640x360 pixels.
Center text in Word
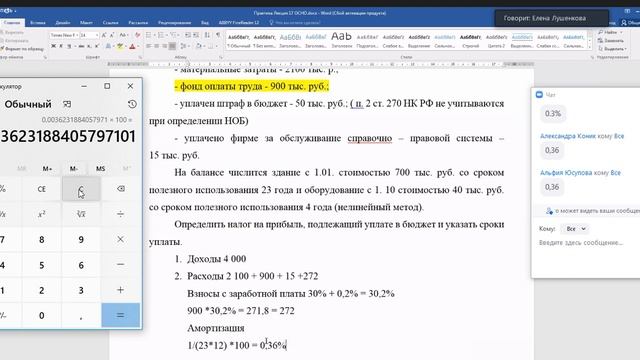coord(156,46)
